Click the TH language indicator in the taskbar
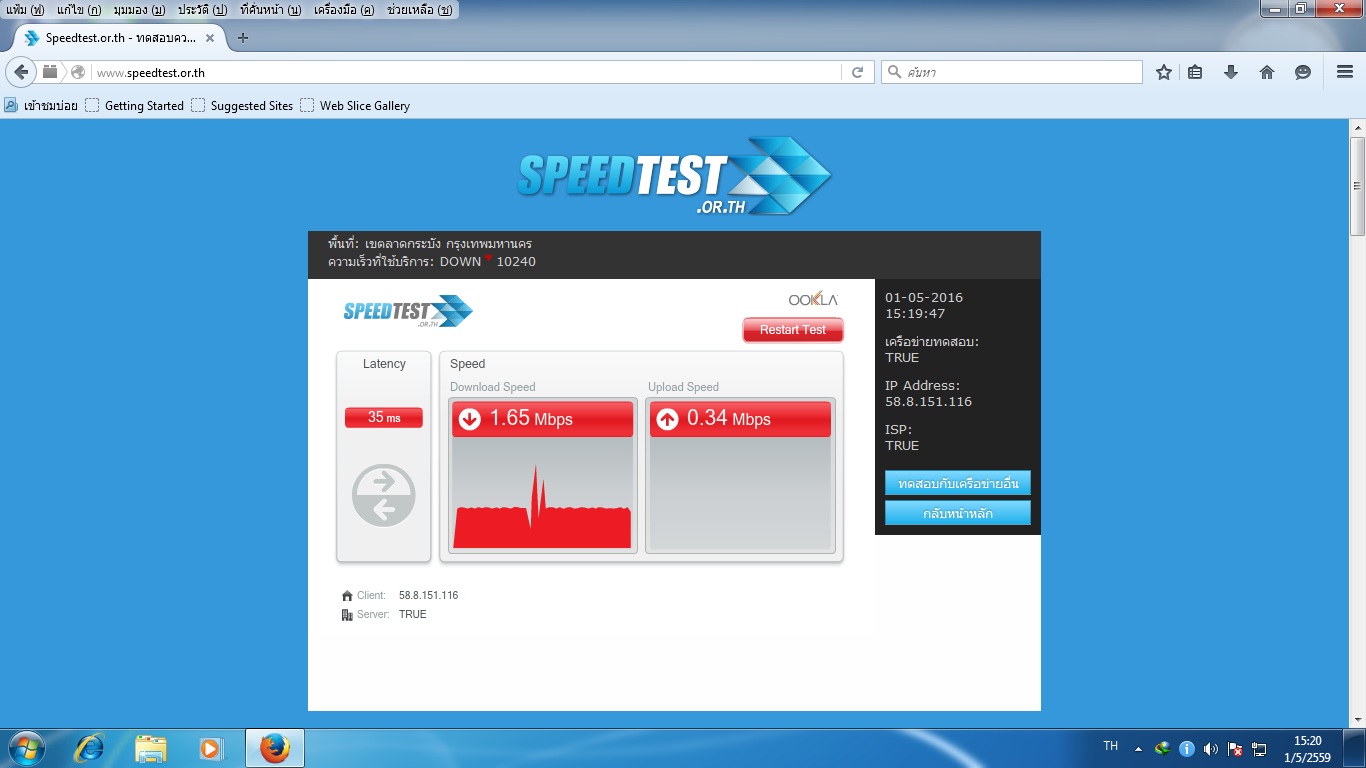Image resolution: width=1366 pixels, height=768 pixels. click(x=1110, y=746)
